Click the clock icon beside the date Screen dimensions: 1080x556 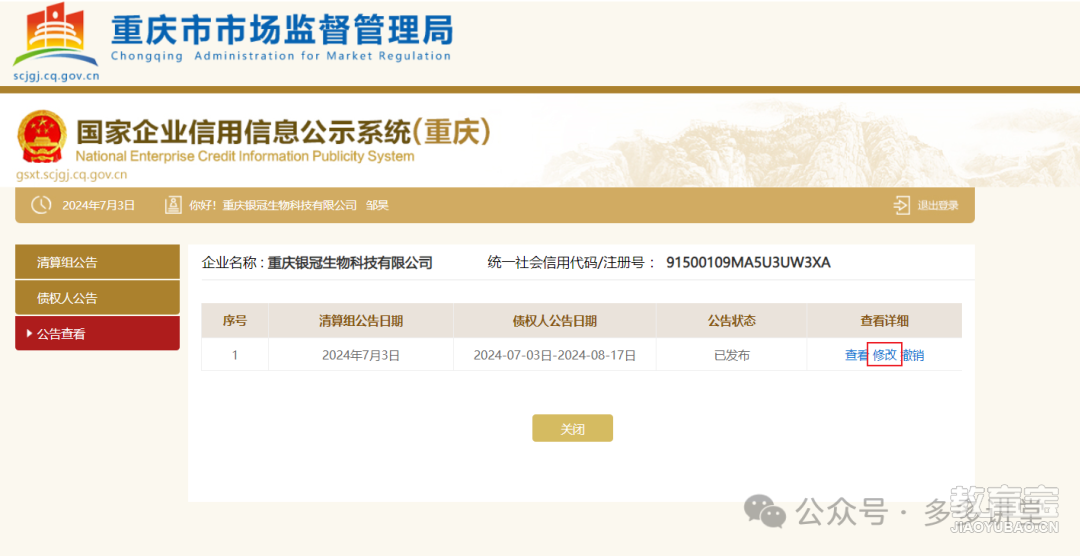(41, 205)
